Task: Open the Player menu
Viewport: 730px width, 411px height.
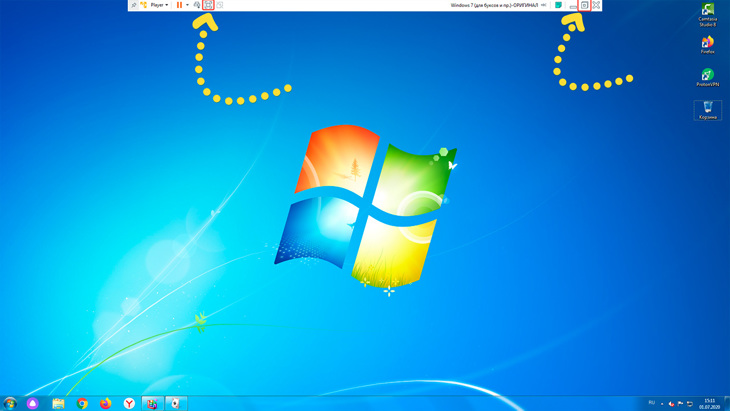Action: pyautogui.click(x=159, y=5)
